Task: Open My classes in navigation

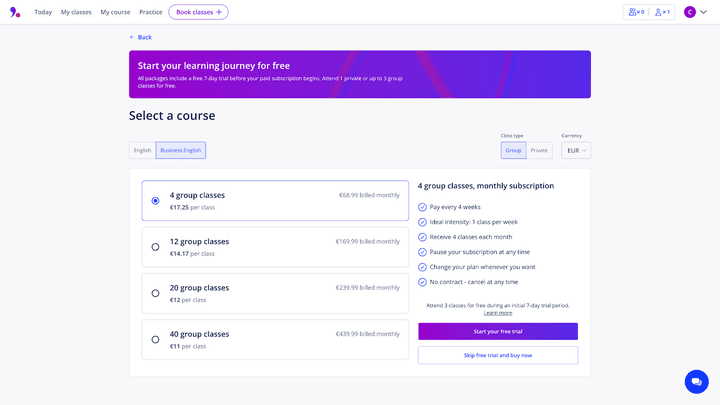Action: [76, 12]
